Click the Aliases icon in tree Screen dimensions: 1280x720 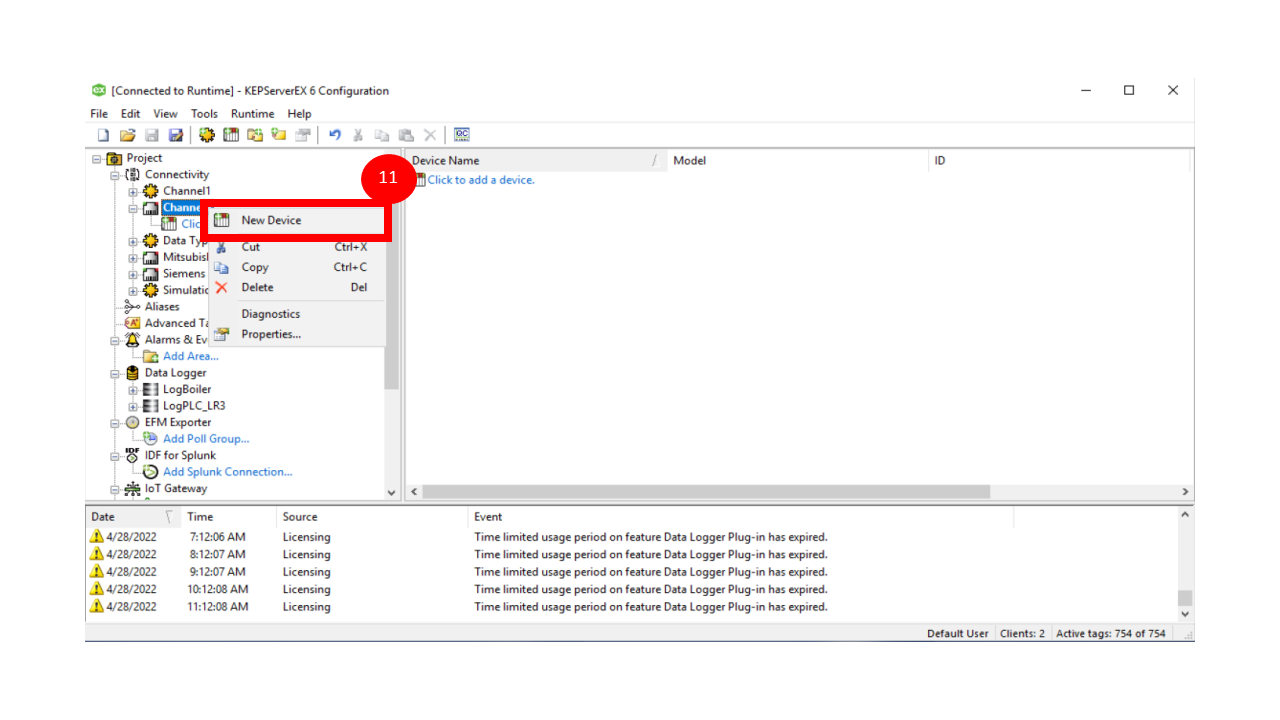133,307
